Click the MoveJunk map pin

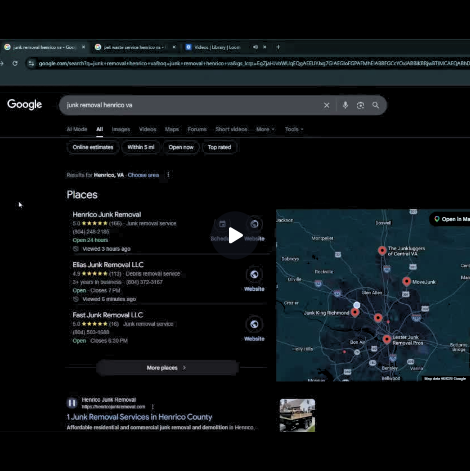click(x=406, y=282)
